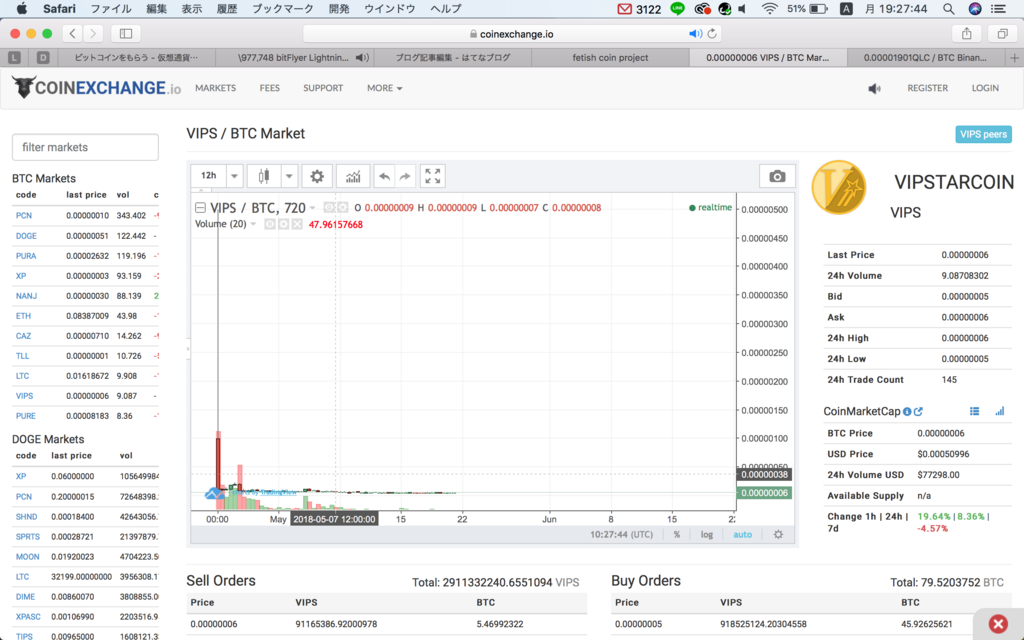Screen dimensions: 1024x640
Task: Undo the last chart action
Action: 385,176
